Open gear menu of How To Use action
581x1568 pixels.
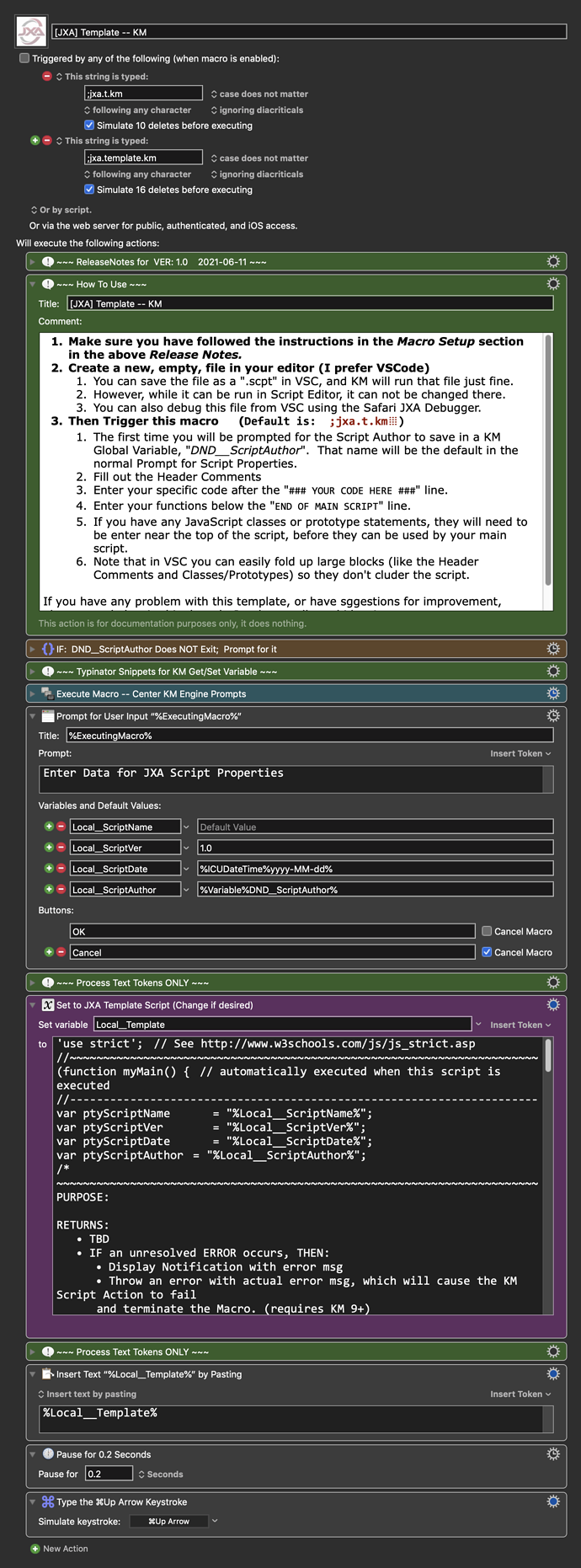coord(553,284)
